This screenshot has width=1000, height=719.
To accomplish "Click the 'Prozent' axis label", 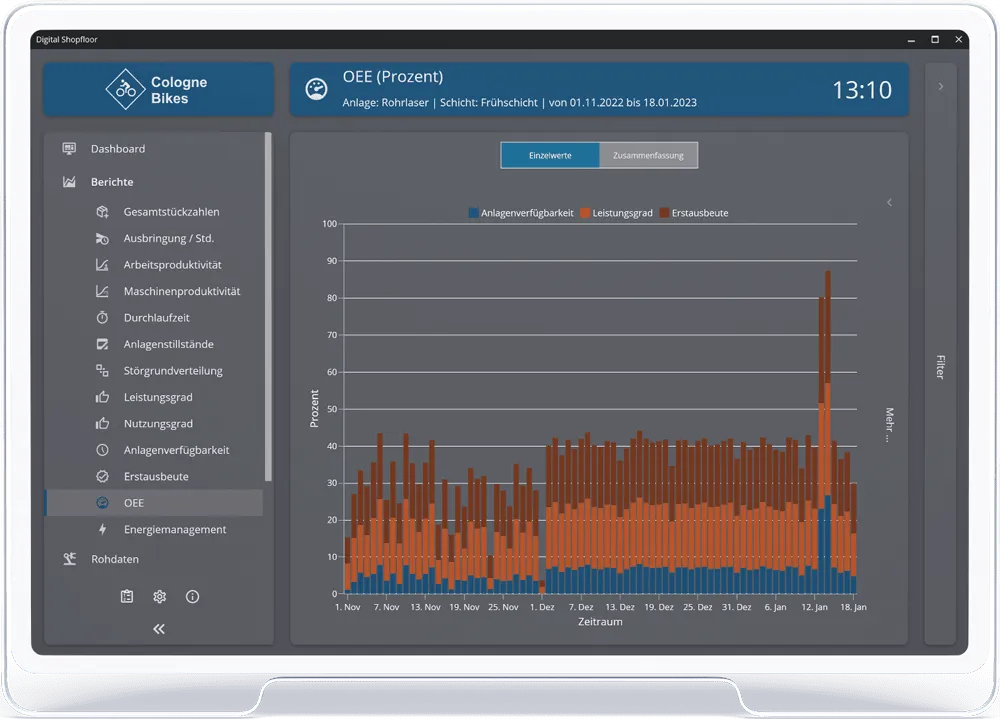I will [314, 408].
